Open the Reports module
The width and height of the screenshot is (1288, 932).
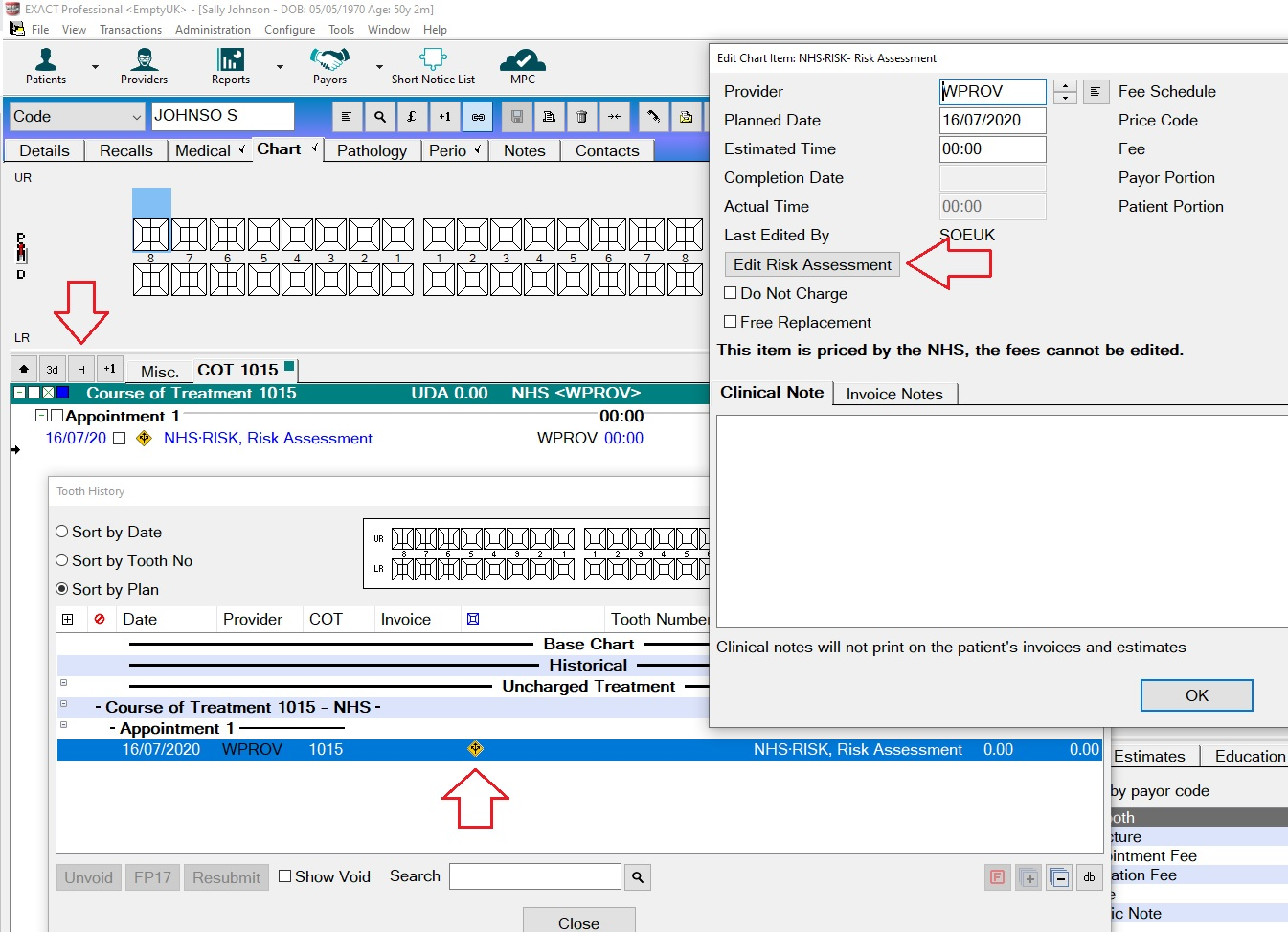click(x=231, y=66)
